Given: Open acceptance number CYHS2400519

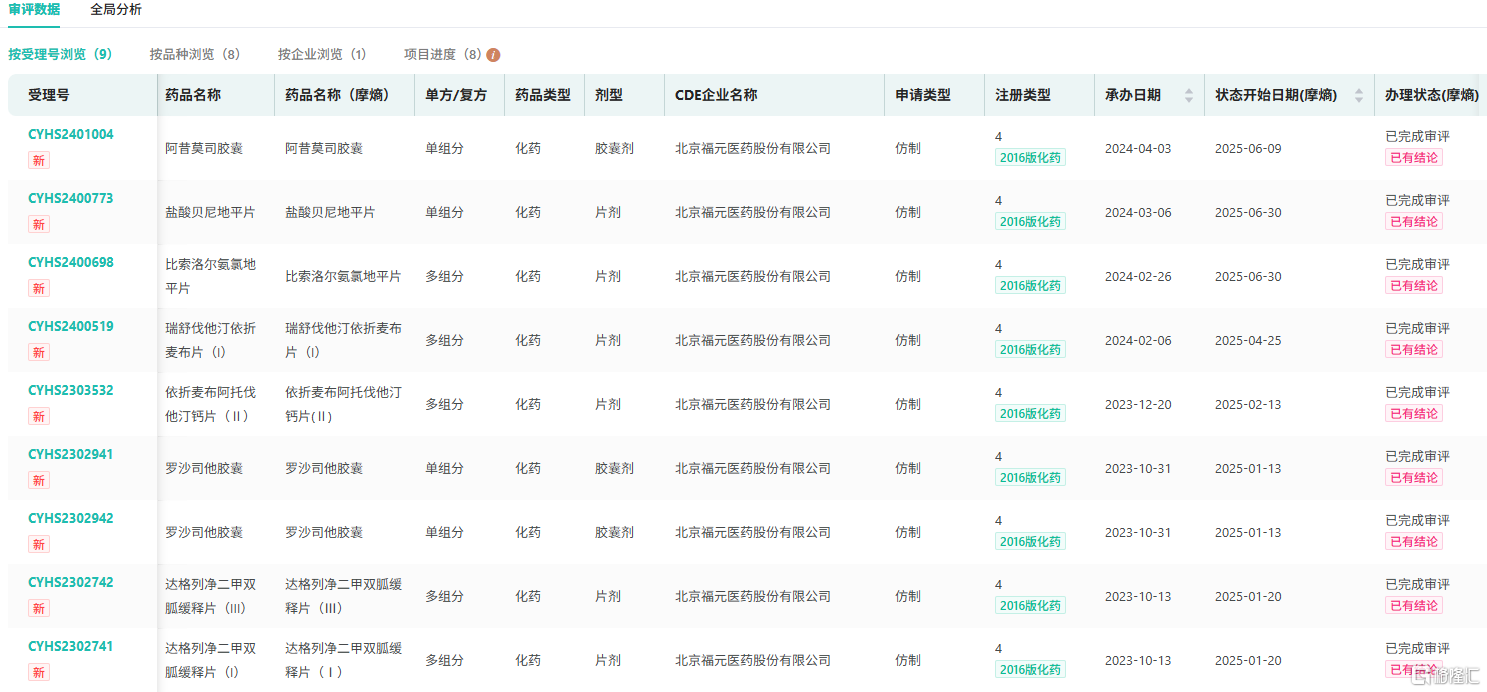Looking at the screenshot, I should (x=71, y=326).
